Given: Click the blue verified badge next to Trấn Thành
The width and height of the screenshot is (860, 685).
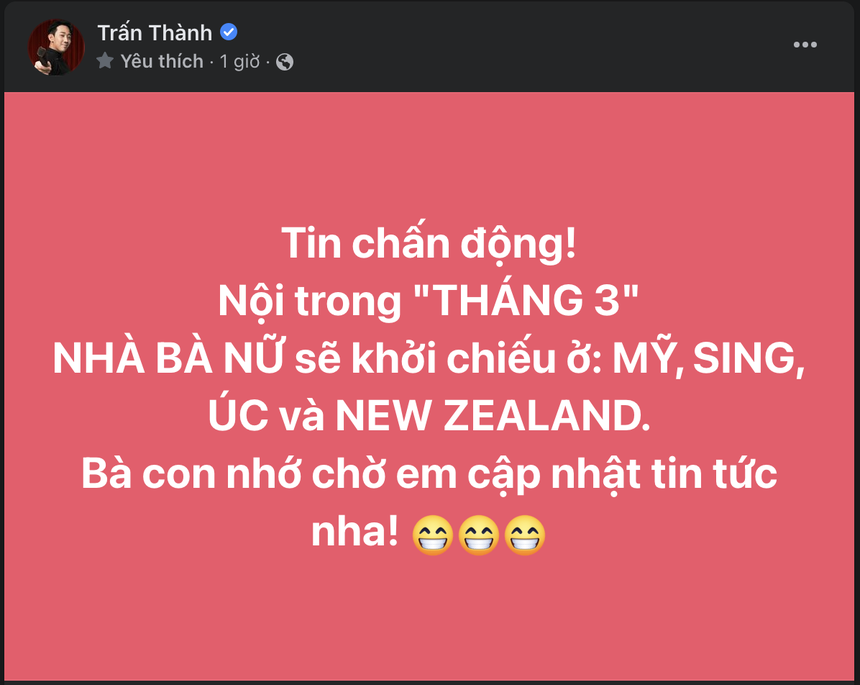Looking at the screenshot, I should click(228, 31).
